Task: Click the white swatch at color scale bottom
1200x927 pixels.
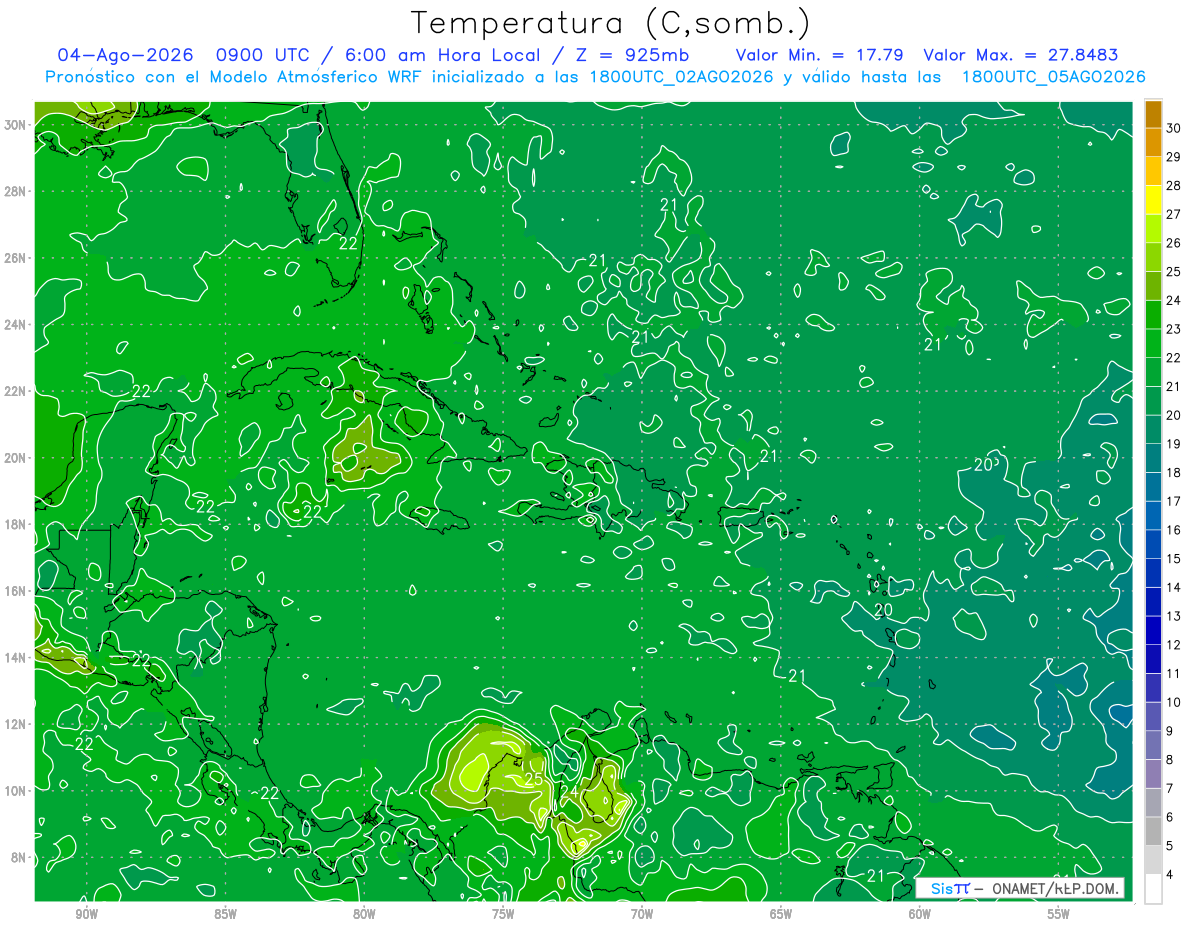Action: [x=1153, y=888]
